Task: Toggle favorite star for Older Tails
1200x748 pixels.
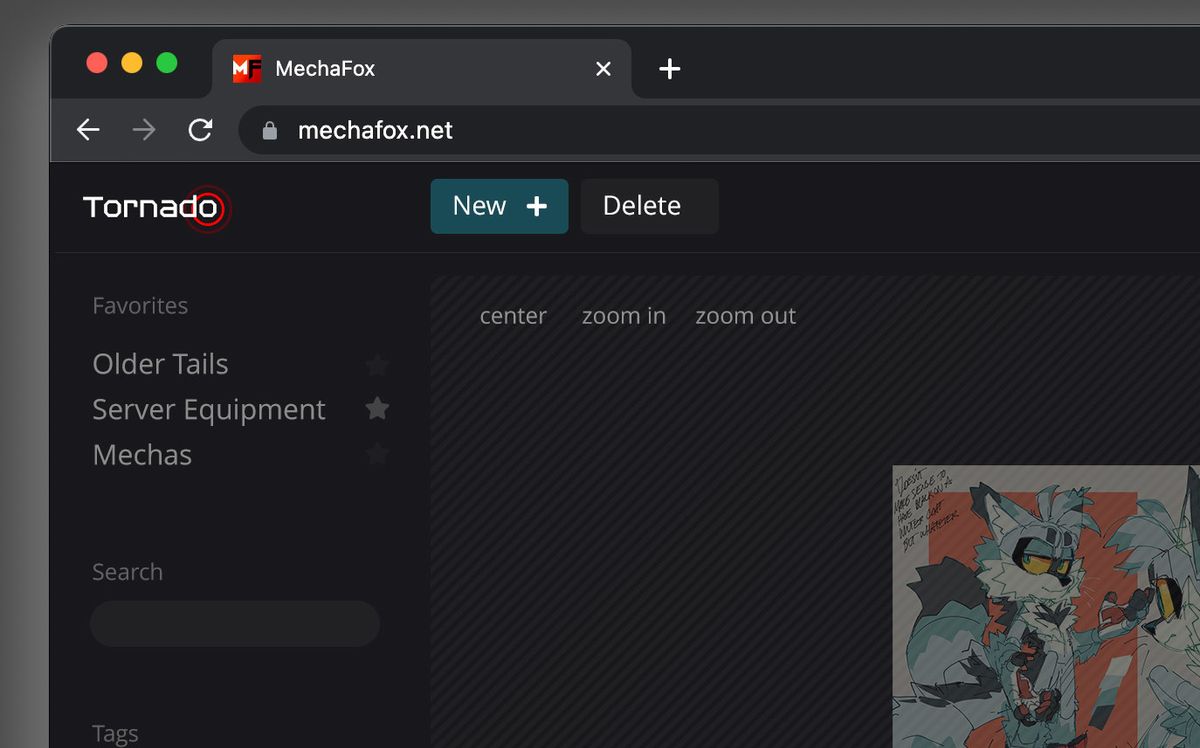Action: pyautogui.click(x=377, y=365)
